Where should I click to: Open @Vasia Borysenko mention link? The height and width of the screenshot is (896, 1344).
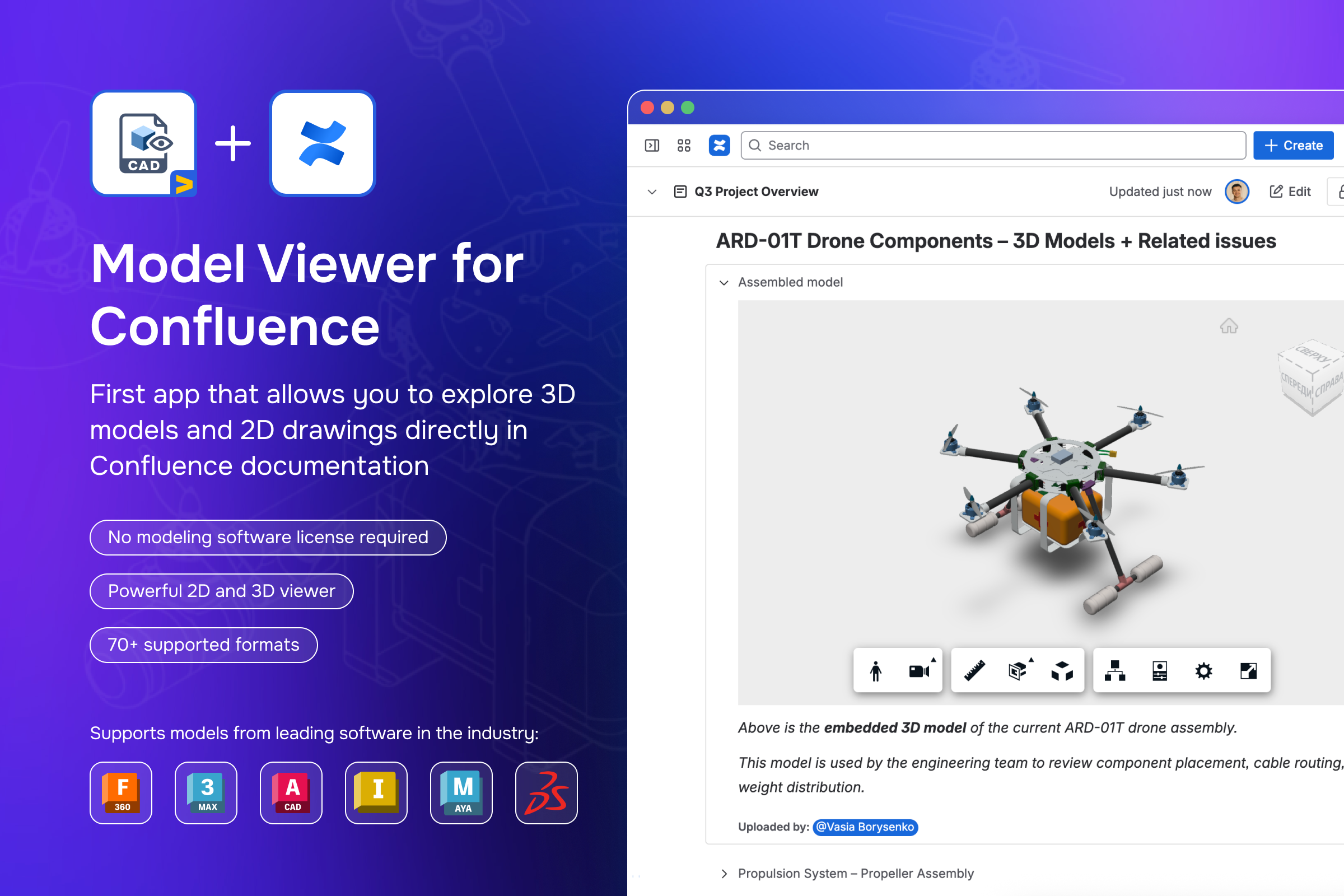[865, 827]
